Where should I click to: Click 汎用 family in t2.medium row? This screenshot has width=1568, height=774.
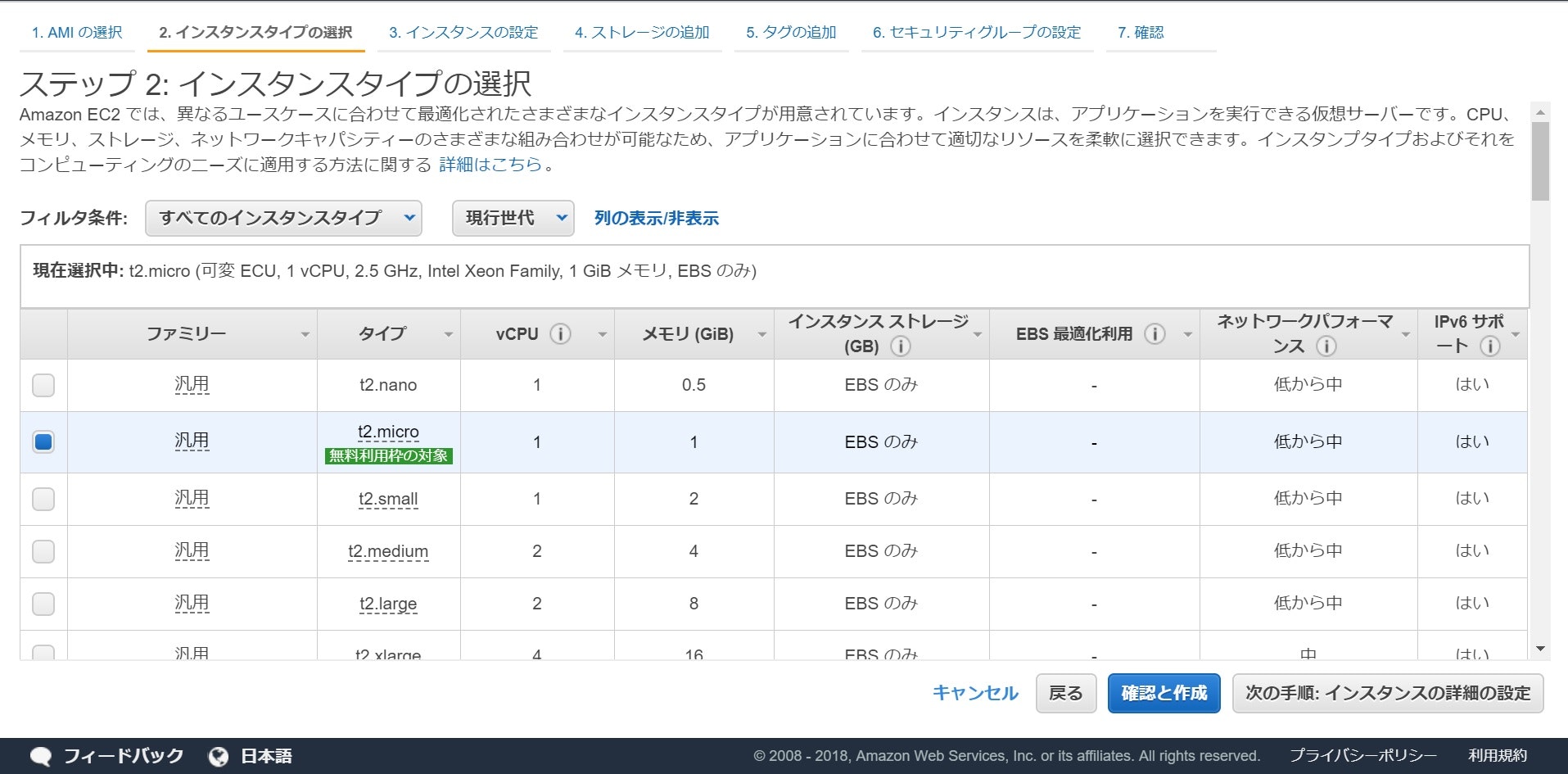[192, 550]
